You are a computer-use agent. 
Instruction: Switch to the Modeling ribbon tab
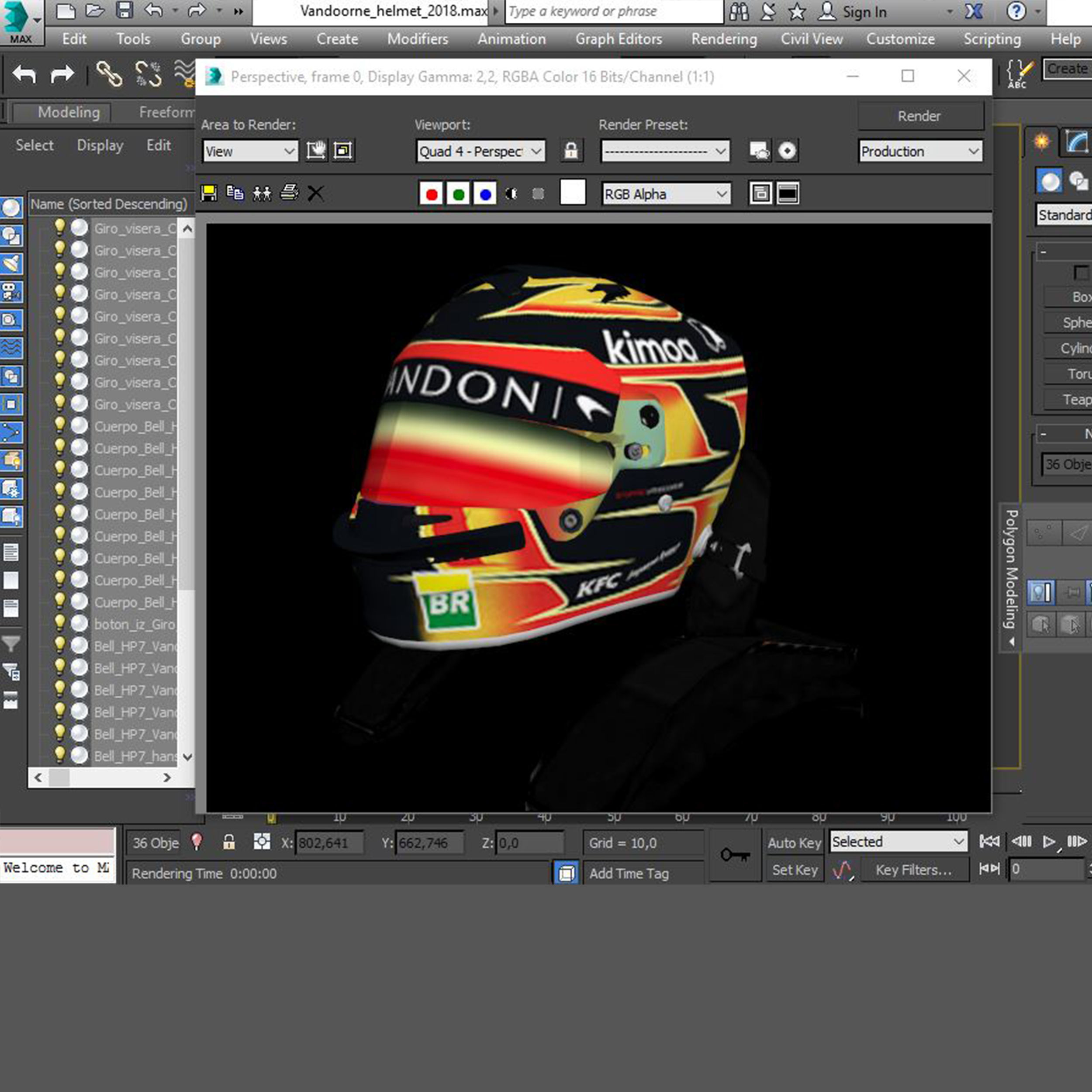coord(69,113)
